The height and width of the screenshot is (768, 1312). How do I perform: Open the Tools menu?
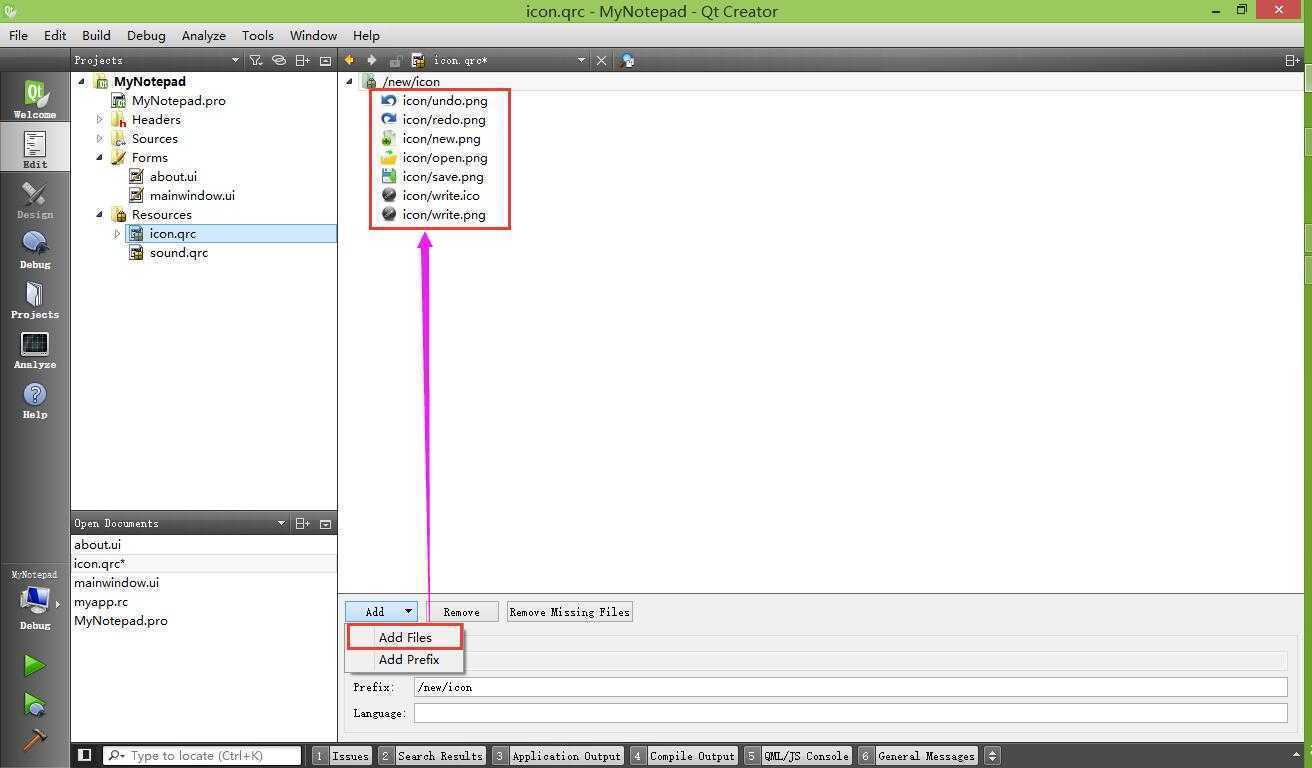(257, 35)
